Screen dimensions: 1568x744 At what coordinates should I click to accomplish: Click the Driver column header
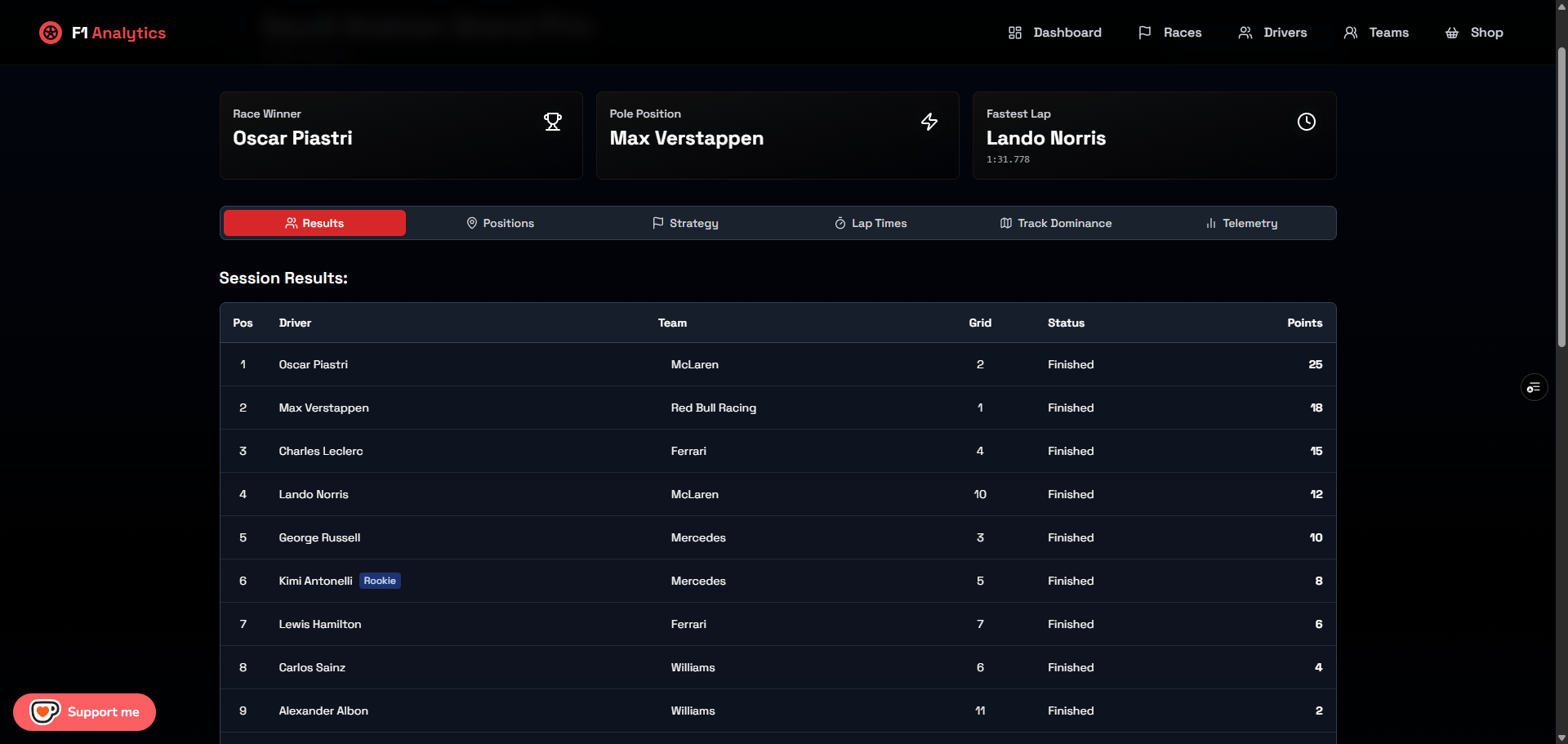coord(295,323)
